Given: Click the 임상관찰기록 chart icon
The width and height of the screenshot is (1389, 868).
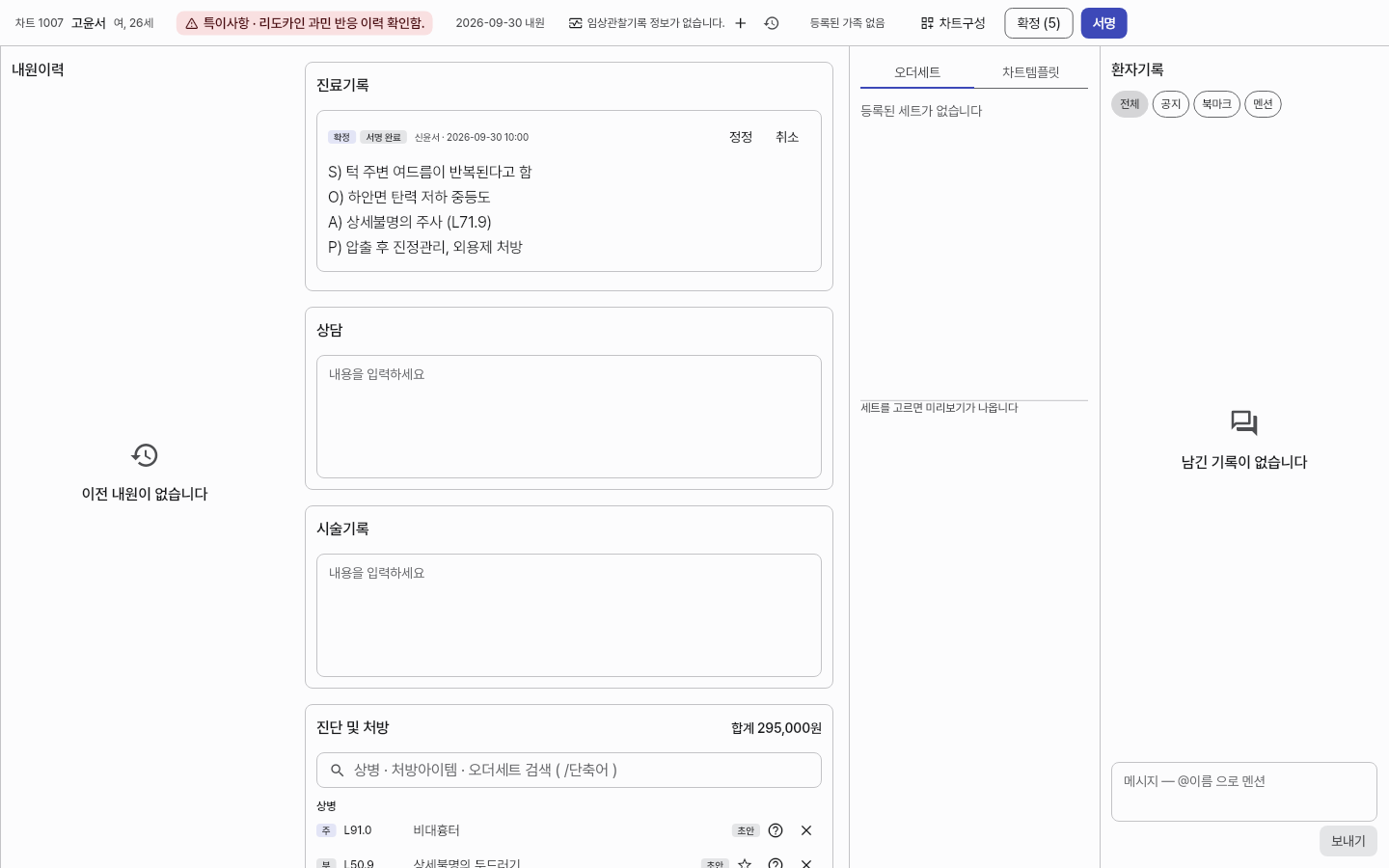Looking at the screenshot, I should pos(576,23).
